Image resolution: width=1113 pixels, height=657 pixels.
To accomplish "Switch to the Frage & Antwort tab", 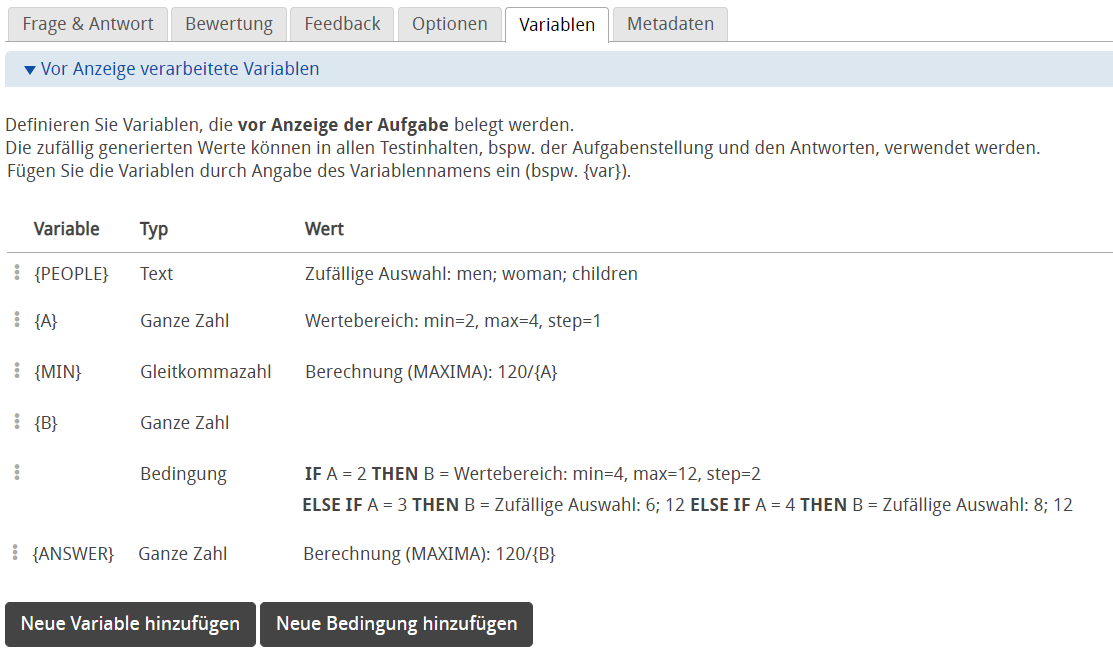I will click(x=87, y=23).
